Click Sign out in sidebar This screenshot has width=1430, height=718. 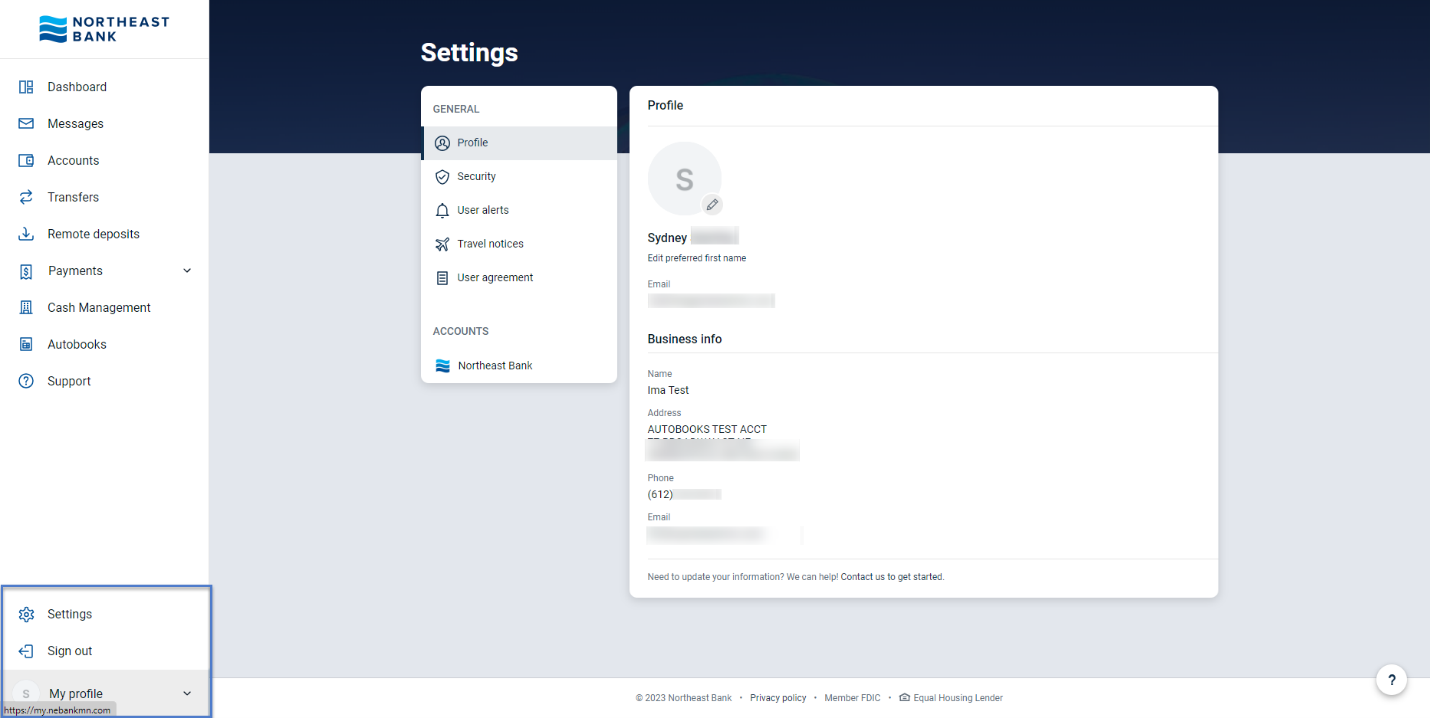pos(69,651)
